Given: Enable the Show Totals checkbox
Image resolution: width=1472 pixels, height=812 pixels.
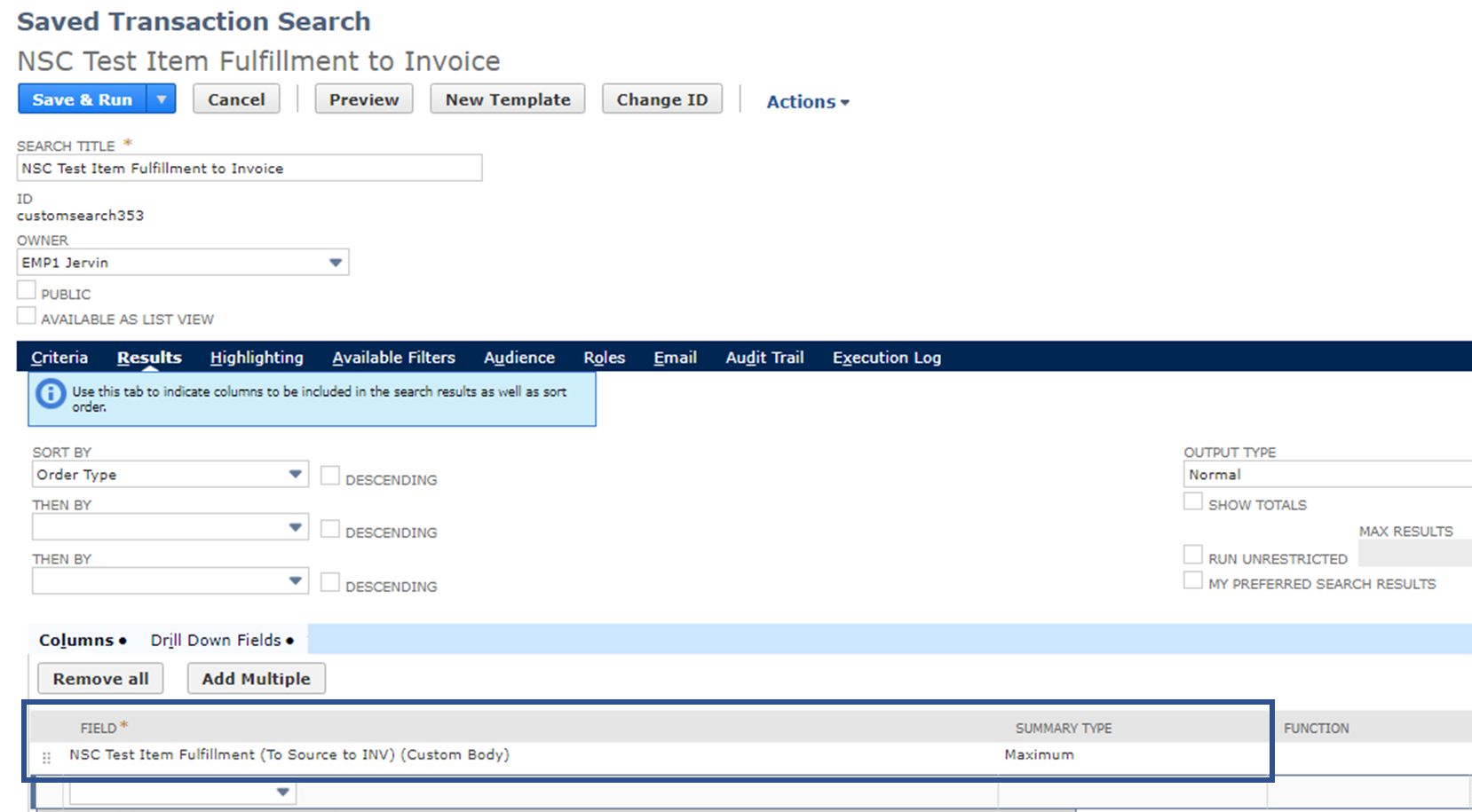Looking at the screenshot, I should 1193,501.
